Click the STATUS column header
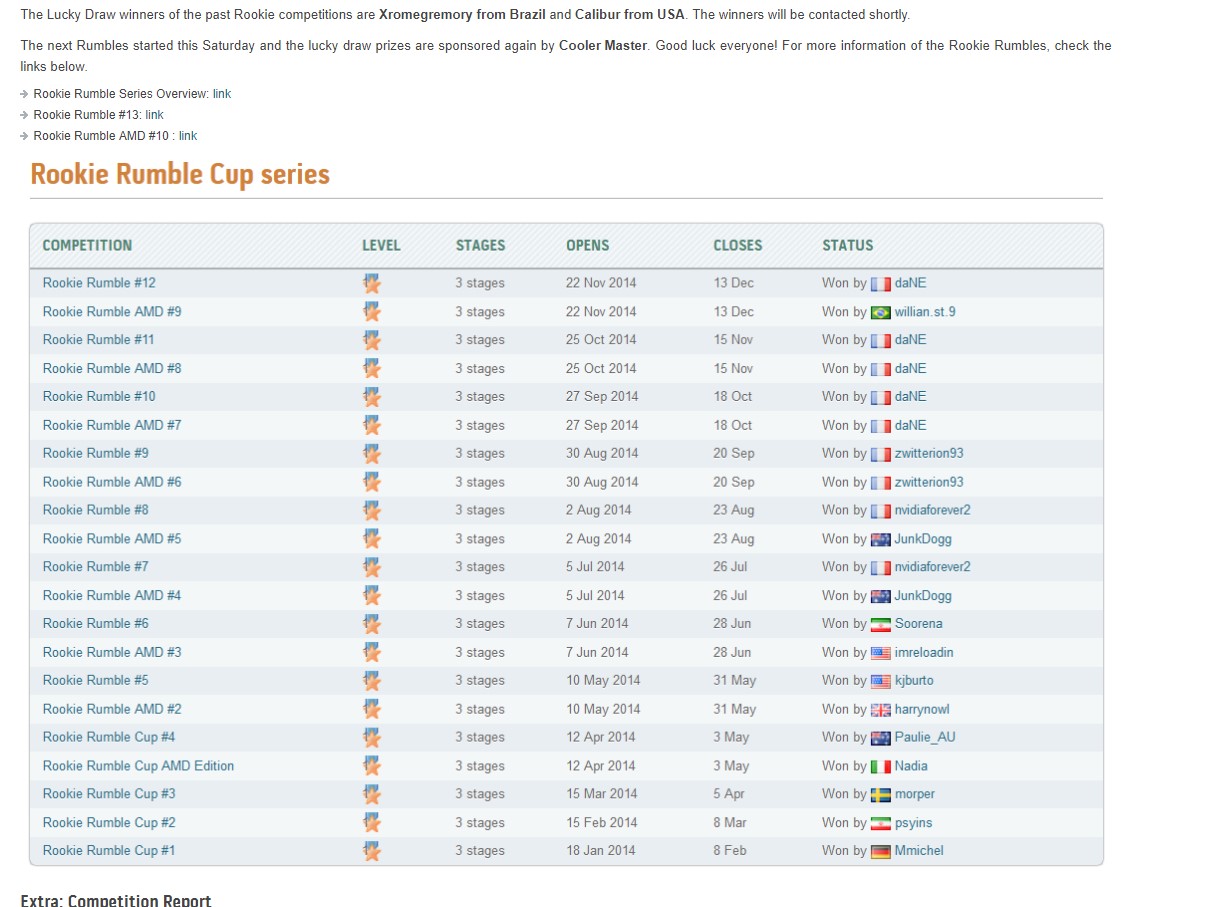1216x907 pixels. tap(847, 245)
